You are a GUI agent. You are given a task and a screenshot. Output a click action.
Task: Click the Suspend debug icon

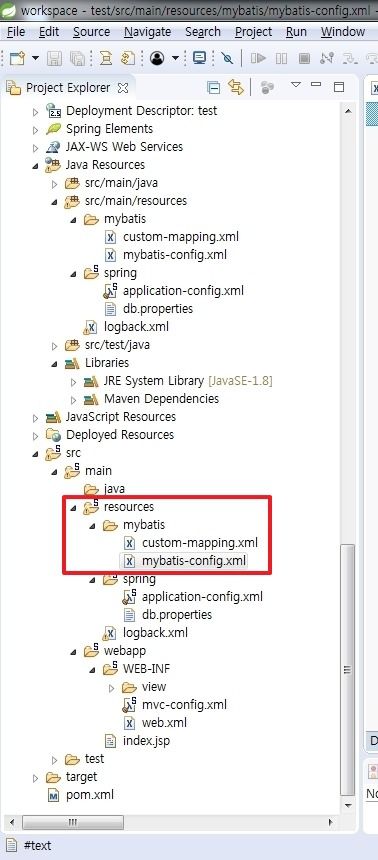(281, 58)
